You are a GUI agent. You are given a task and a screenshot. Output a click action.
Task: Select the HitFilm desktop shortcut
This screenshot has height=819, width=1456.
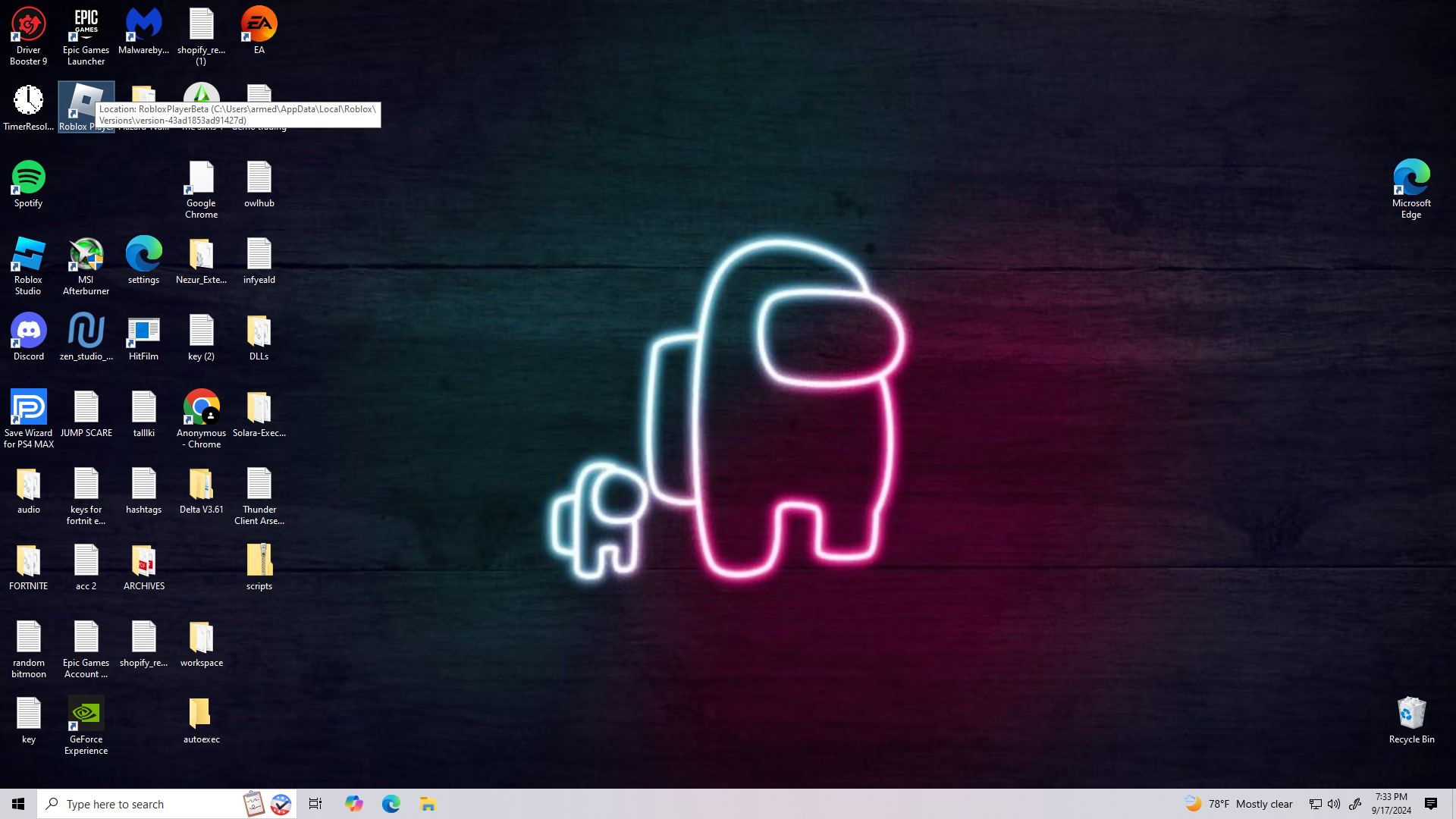coord(144,331)
